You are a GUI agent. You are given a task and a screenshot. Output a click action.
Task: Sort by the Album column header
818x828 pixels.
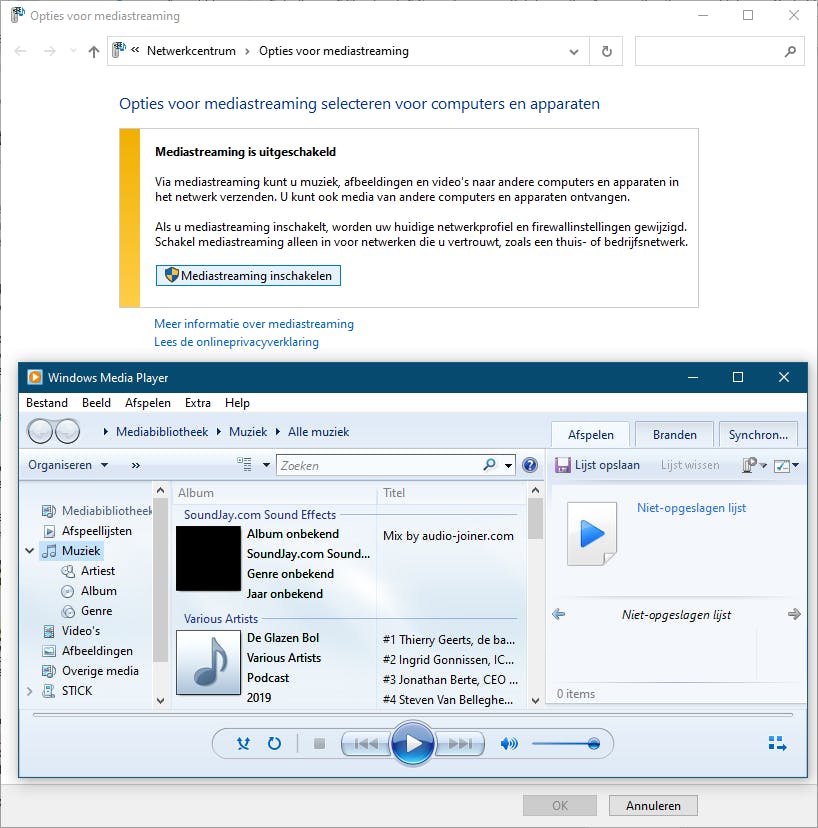(275, 493)
